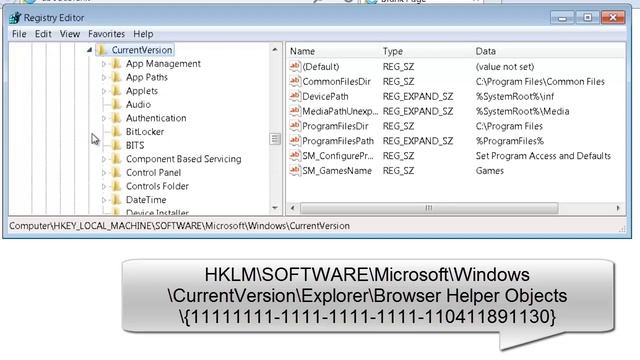Click the Controls Folder folder icon

coord(117,186)
